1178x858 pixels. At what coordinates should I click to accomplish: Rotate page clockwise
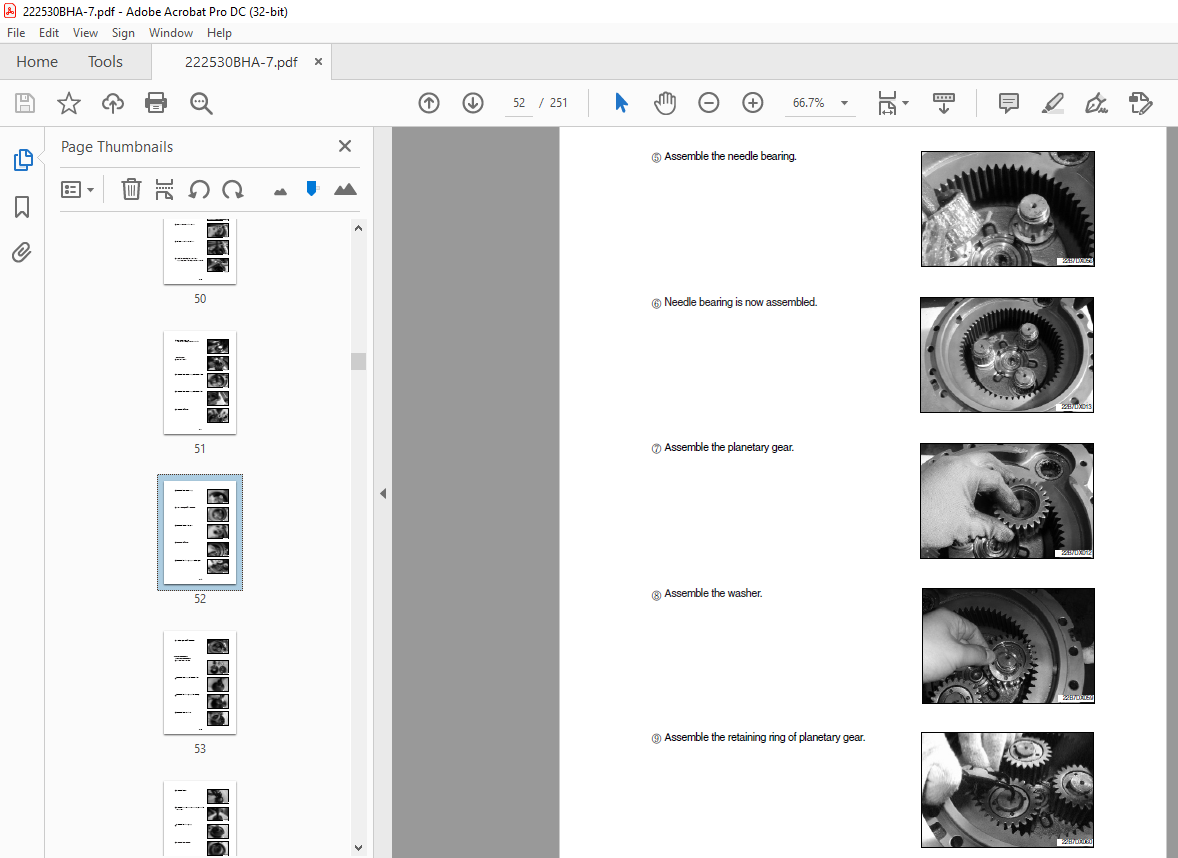click(x=233, y=189)
